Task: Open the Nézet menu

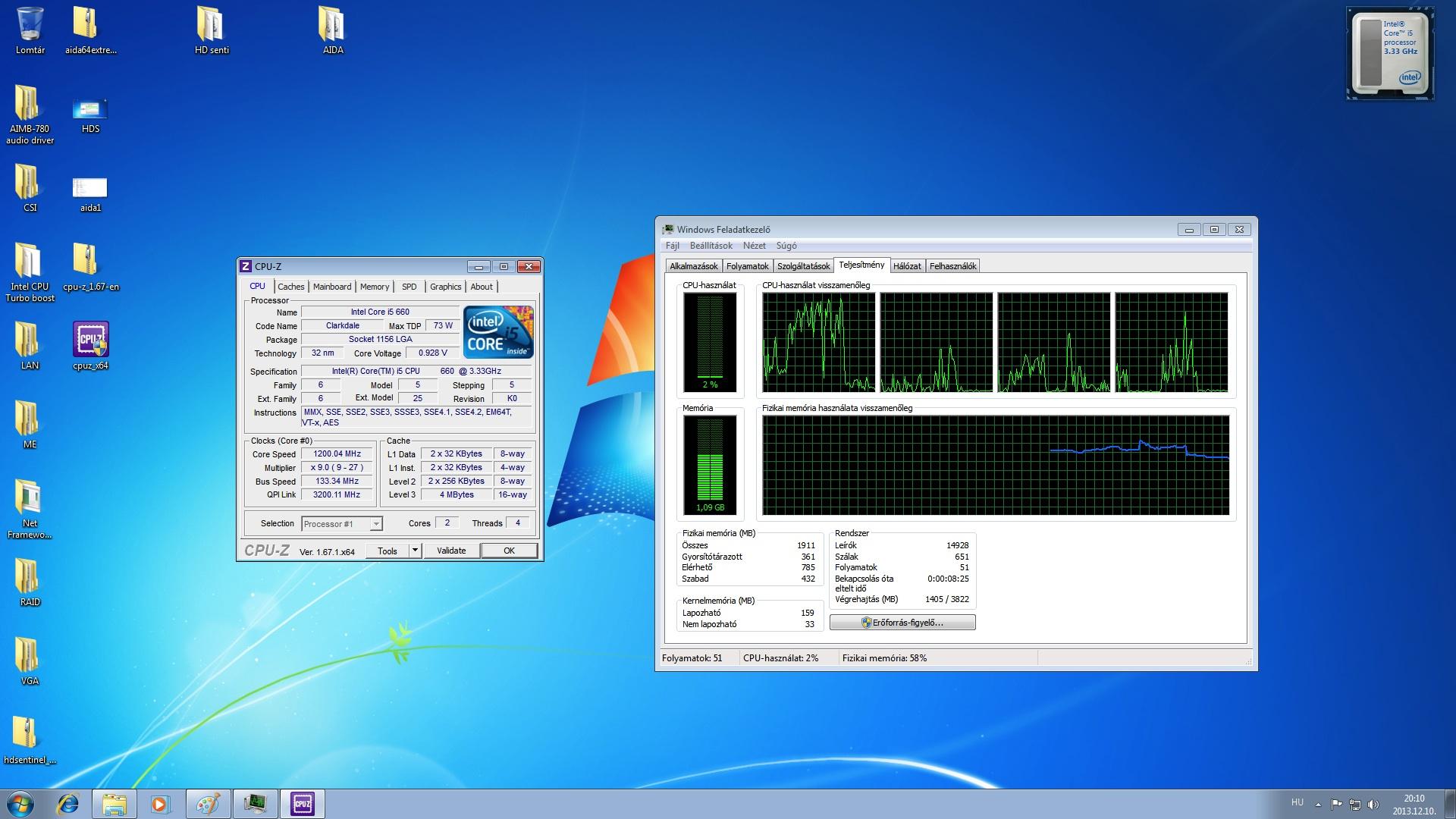Action: point(754,246)
